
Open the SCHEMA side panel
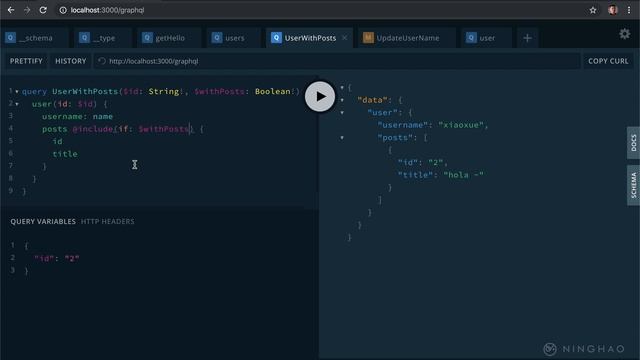pyautogui.click(x=633, y=185)
